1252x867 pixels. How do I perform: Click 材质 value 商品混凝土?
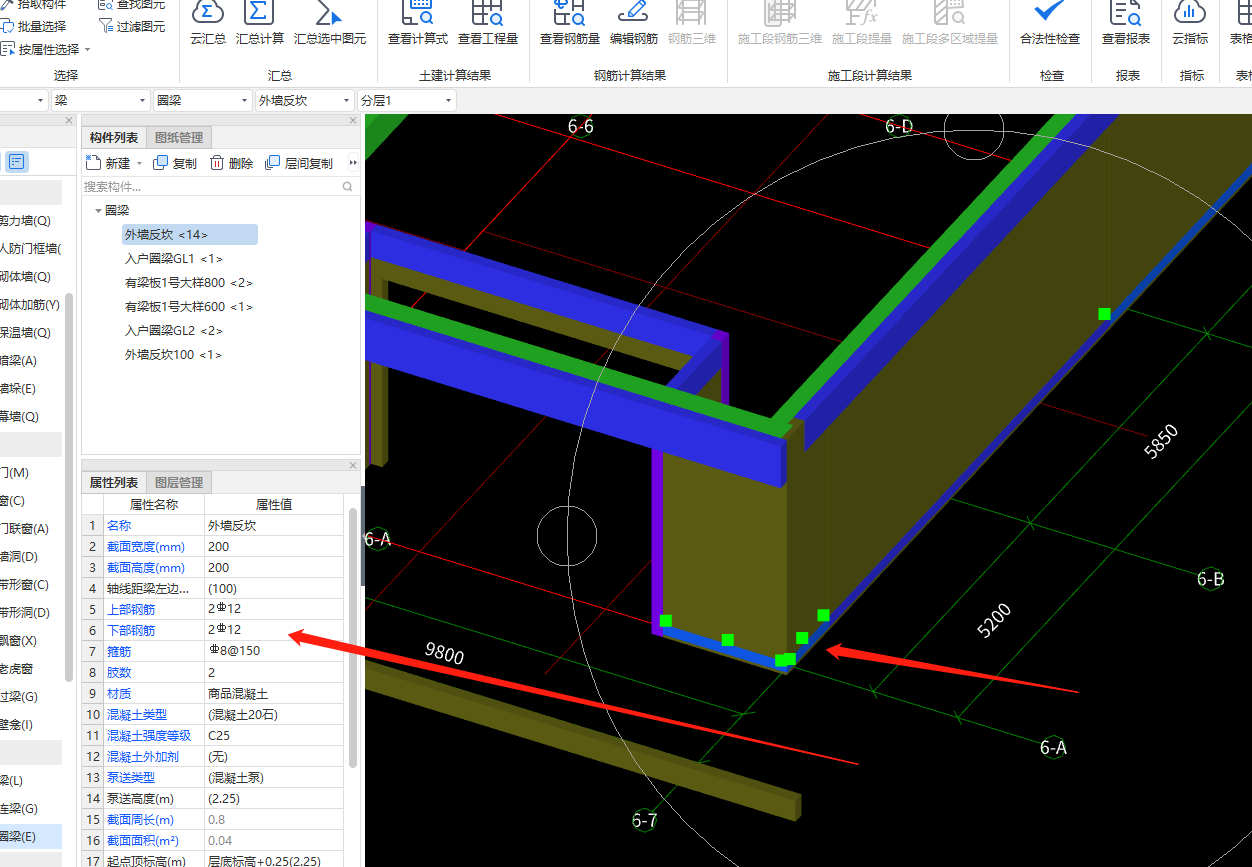pos(274,693)
